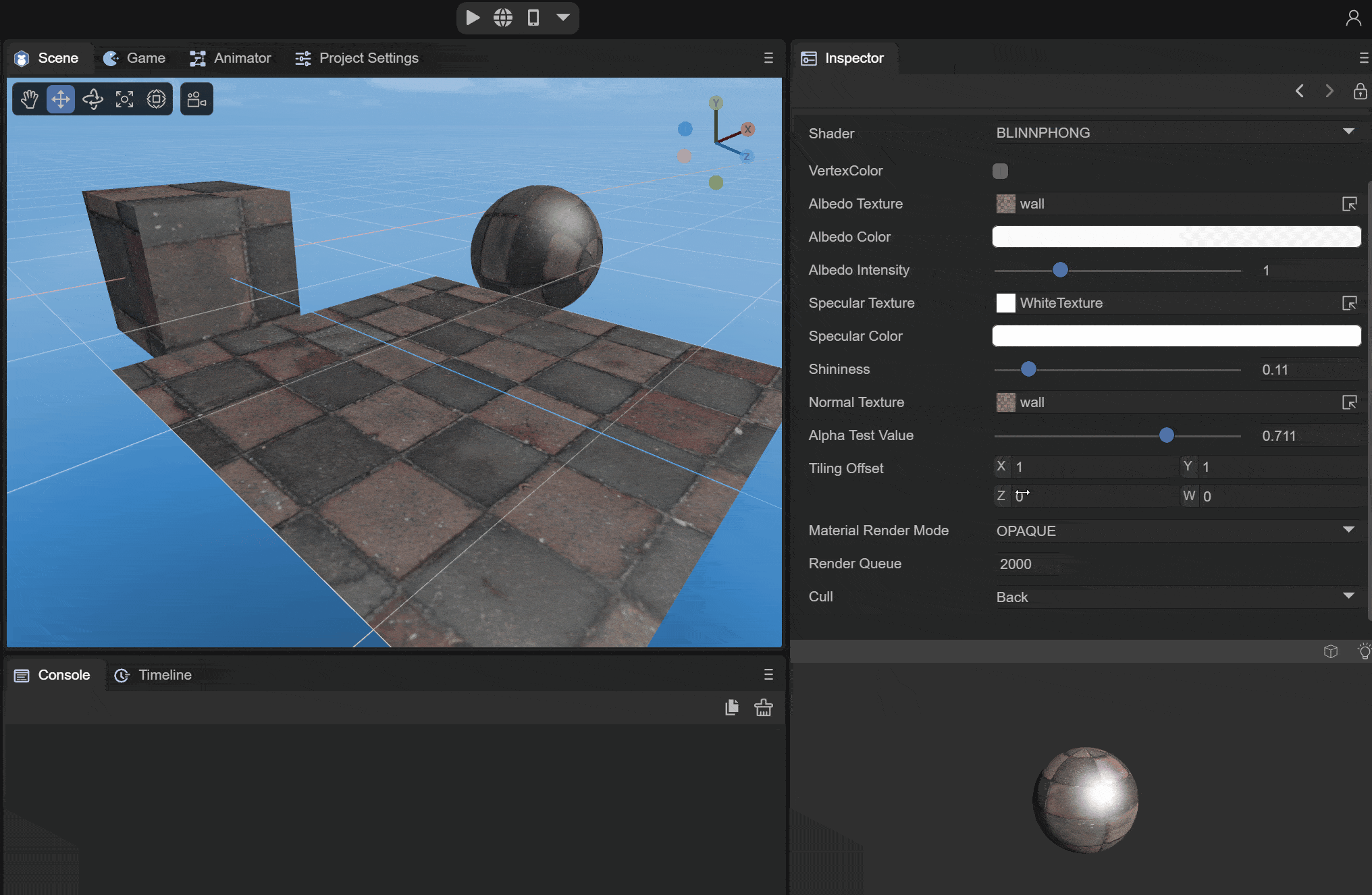Image resolution: width=1372 pixels, height=895 pixels.
Task: Open the Cull mode dropdown
Action: pos(1175,597)
